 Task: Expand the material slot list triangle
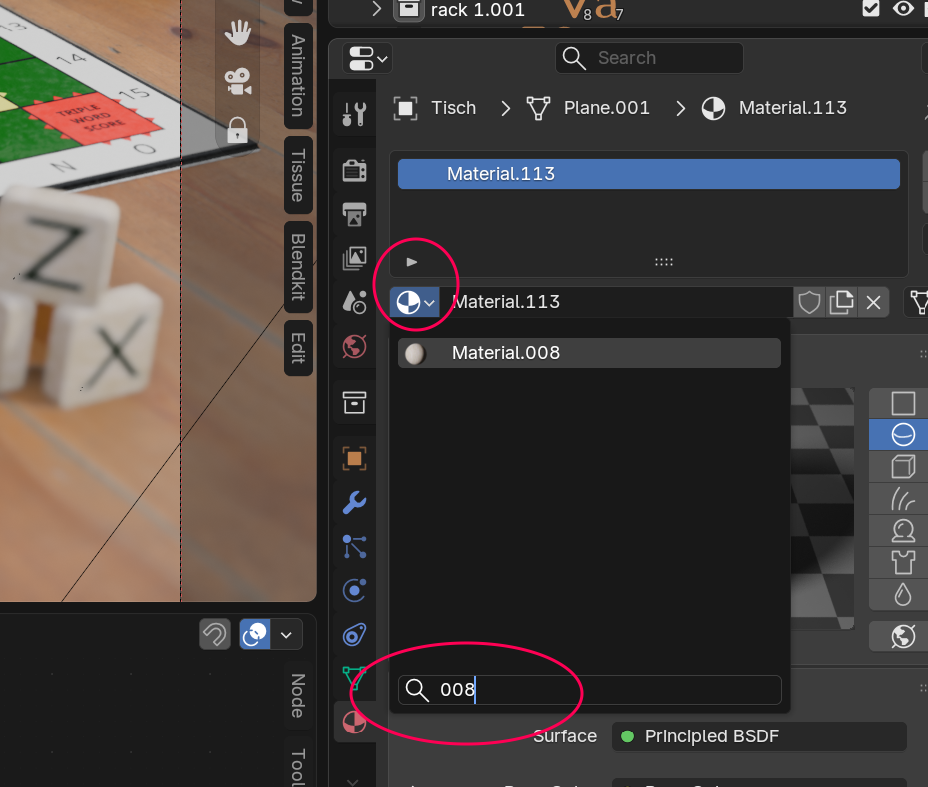click(x=412, y=262)
